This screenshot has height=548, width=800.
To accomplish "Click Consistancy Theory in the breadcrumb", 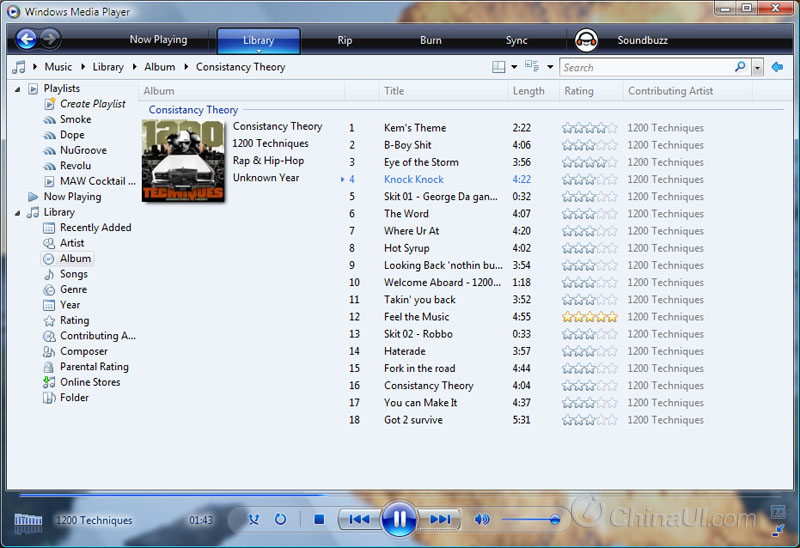I will click(240, 67).
